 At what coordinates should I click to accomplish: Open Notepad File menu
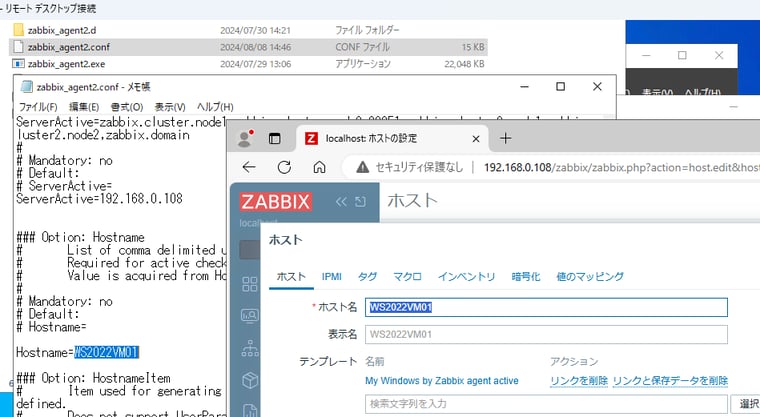38,107
